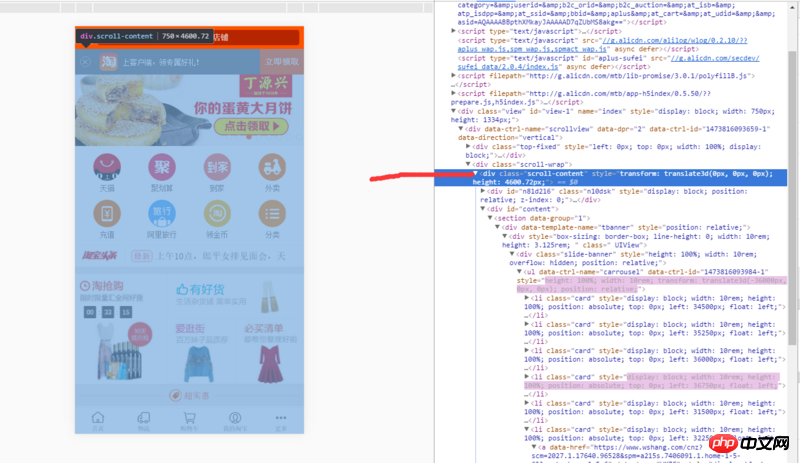The width and height of the screenshot is (800, 463).
Task: Open the 分类 categories list icon
Action: point(272,213)
